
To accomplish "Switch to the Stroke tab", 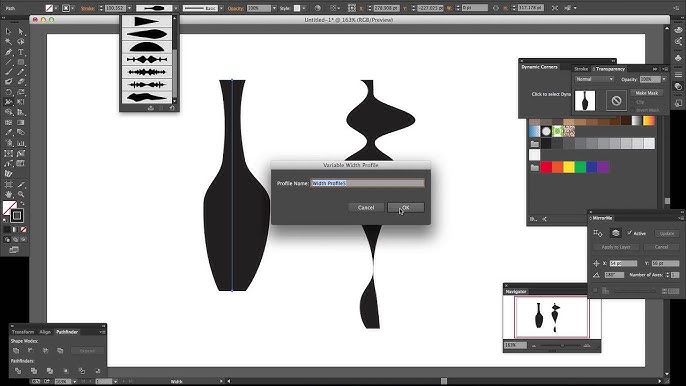I will tap(581, 69).
